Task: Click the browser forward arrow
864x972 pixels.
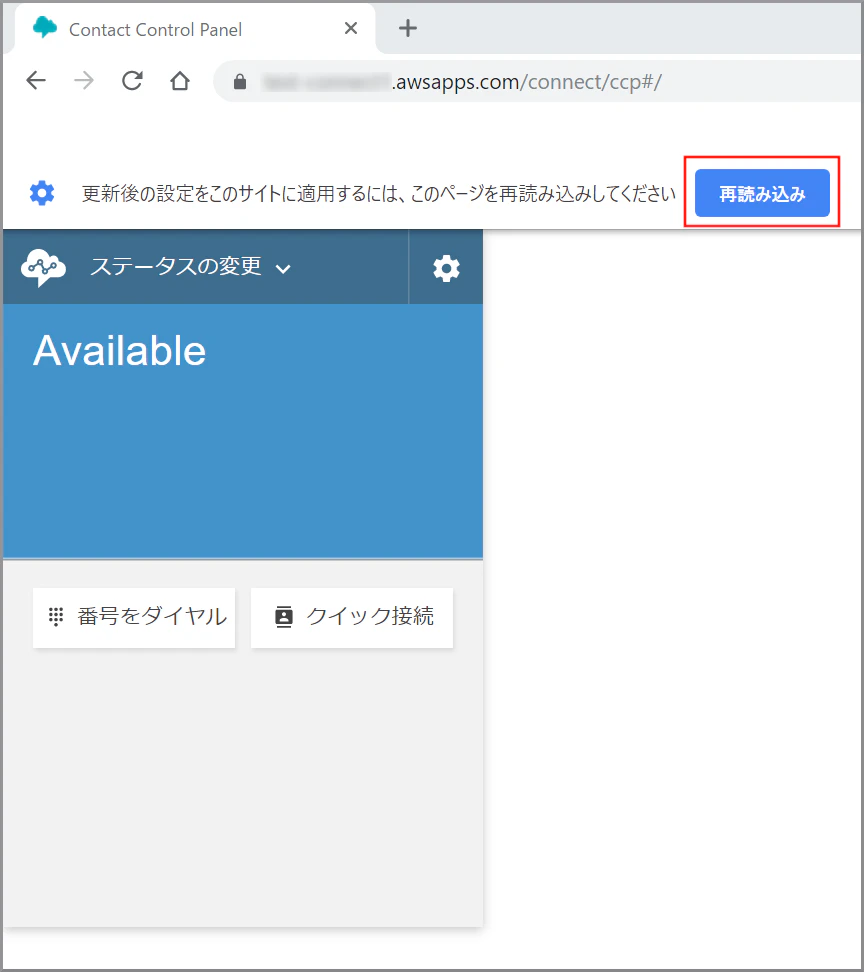Action: (x=84, y=81)
